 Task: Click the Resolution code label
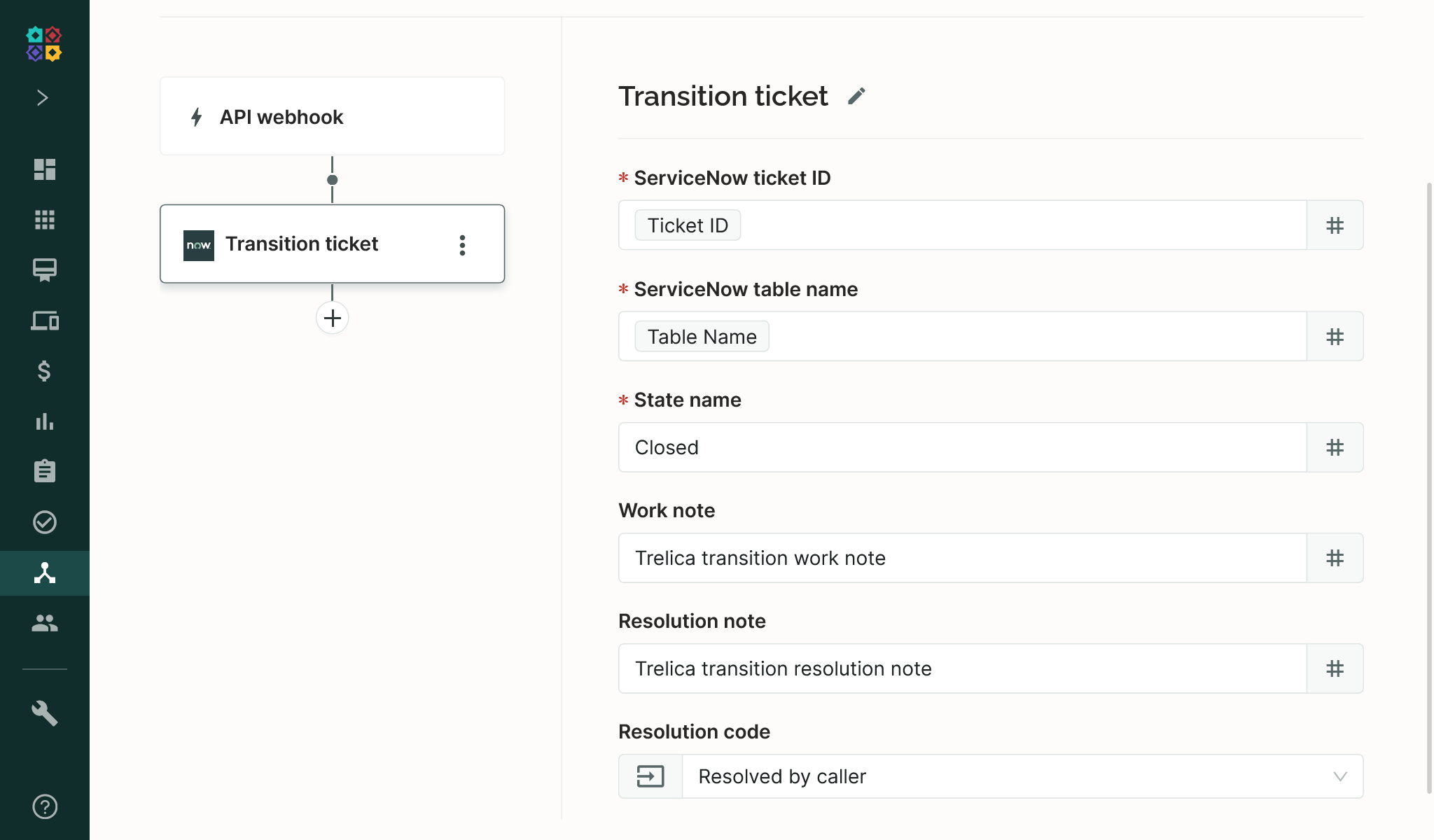pyautogui.click(x=694, y=731)
